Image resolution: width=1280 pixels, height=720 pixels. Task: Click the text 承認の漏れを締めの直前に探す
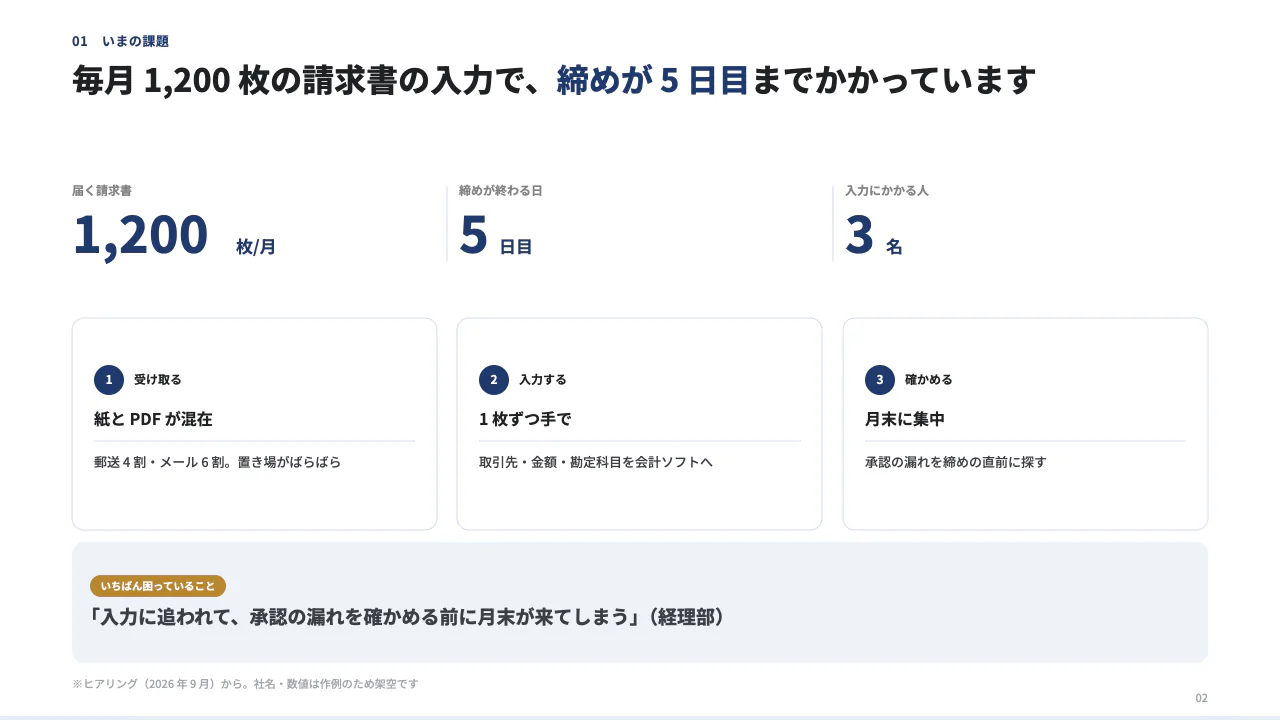pyautogui.click(x=956, y=462)
